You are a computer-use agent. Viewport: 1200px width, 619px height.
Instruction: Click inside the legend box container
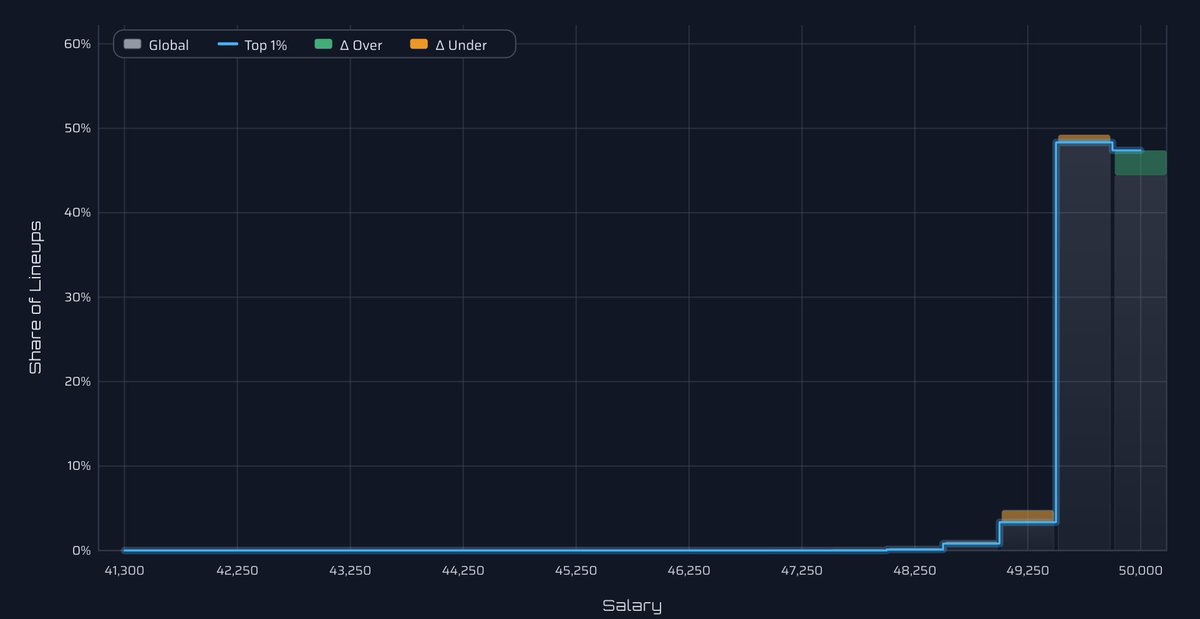pyautogui.click(x=300, y=44)
